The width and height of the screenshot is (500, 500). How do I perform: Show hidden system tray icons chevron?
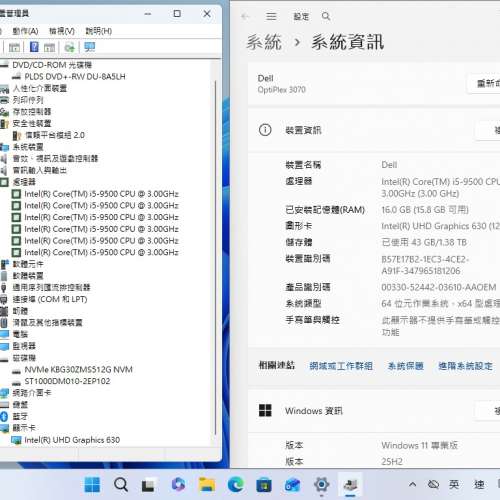pos(412,484)
